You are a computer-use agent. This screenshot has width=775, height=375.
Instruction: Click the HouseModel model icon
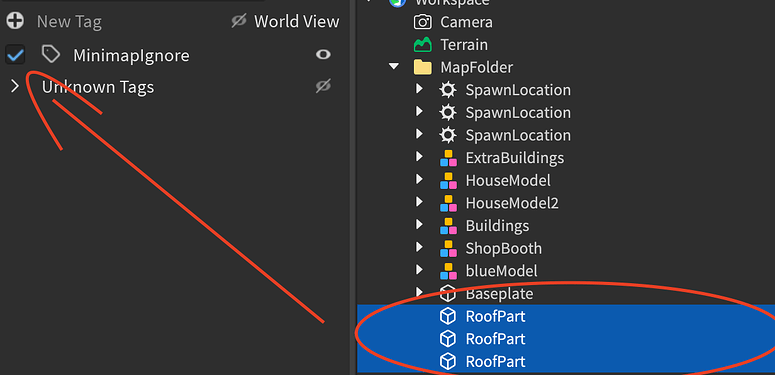tap(448, 181)
